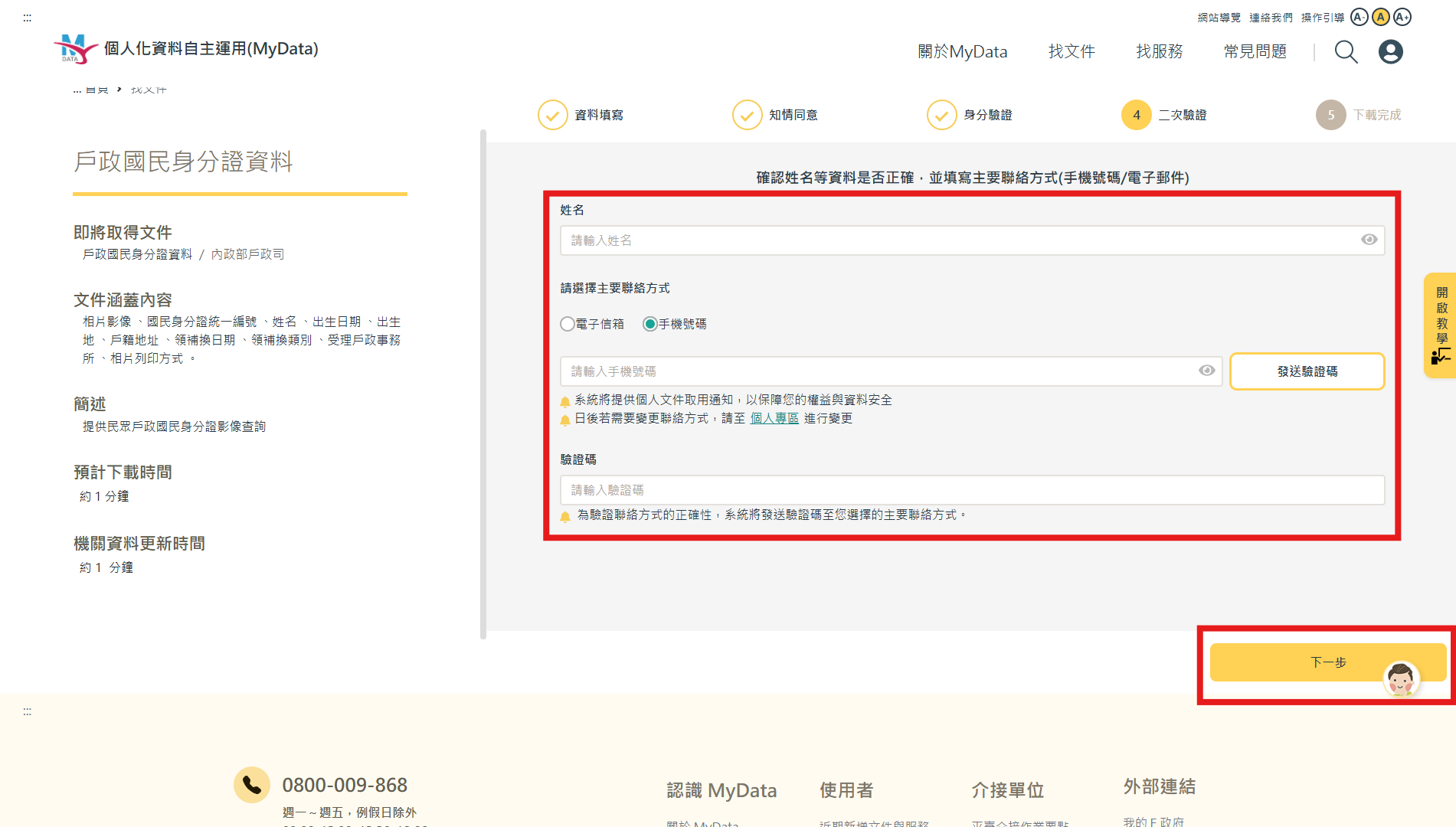Click the accesskey dots at top left
The height and width of the screenshot is (827, 1456).
pyautogui.click(x=28, y=18)
